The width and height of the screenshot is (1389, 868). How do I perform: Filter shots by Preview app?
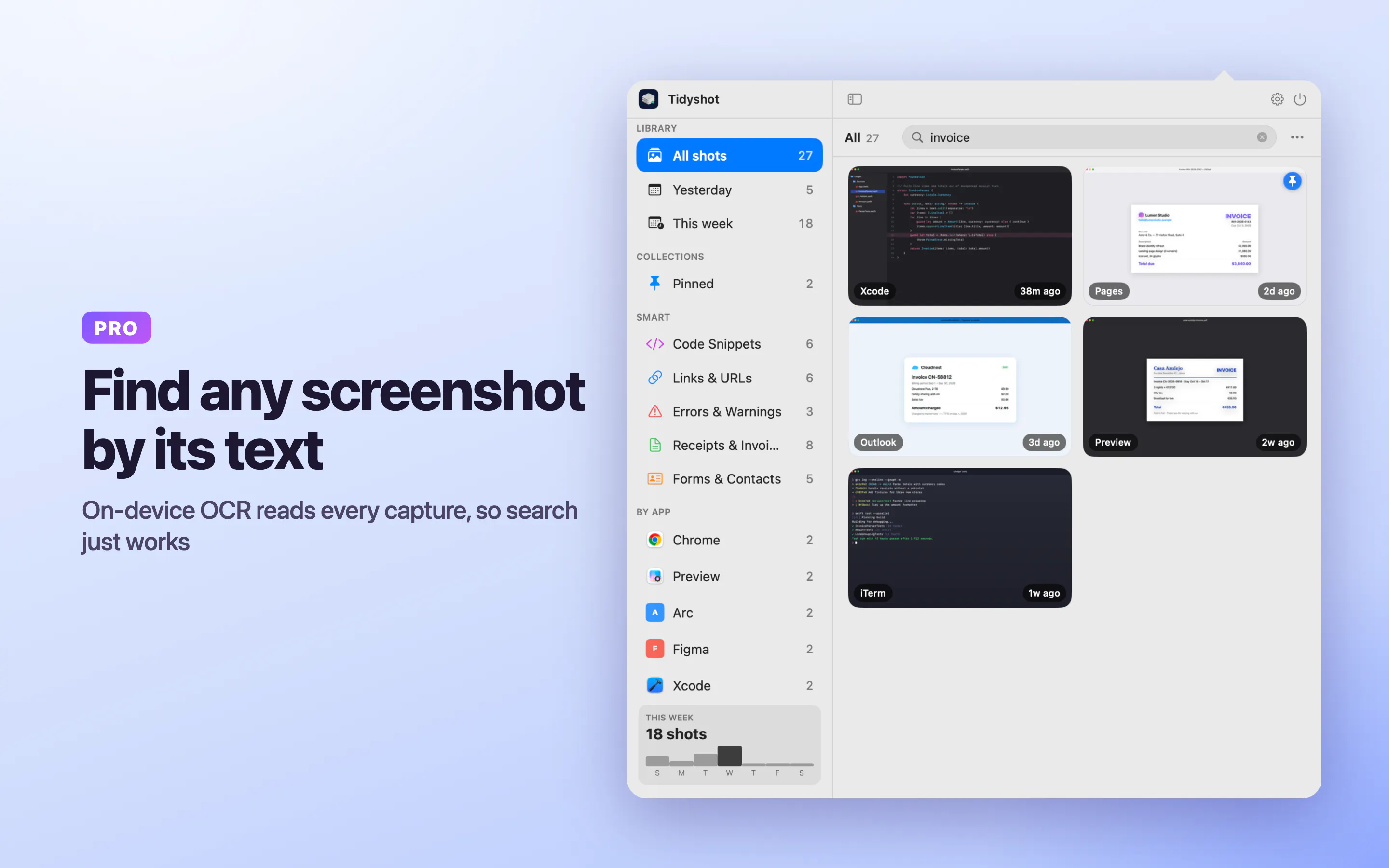[x=730, y=576]
